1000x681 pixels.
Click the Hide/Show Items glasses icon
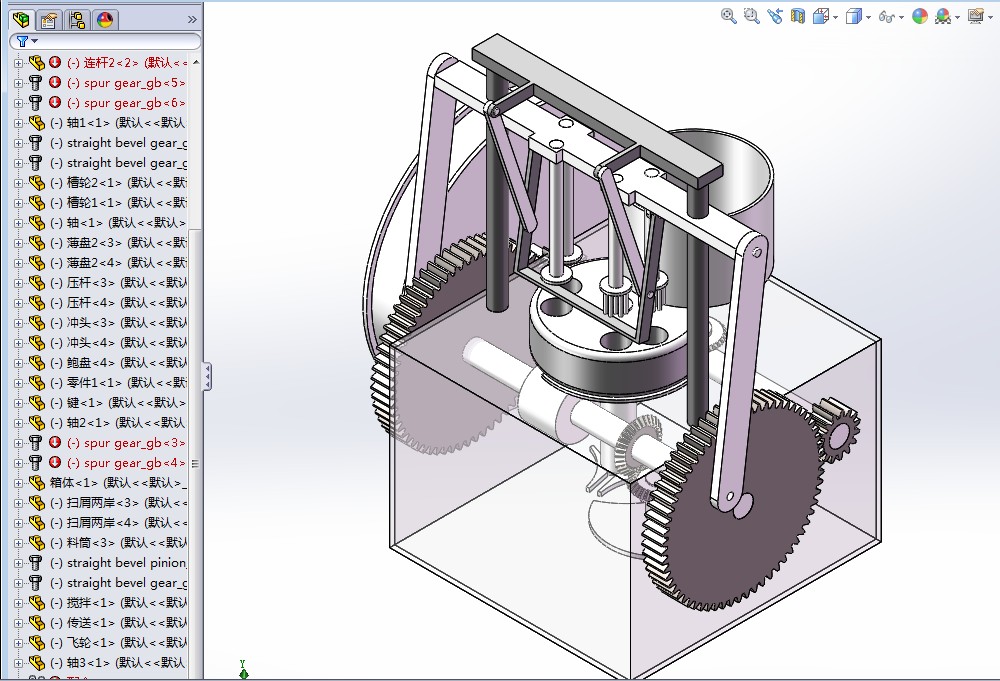886,17
